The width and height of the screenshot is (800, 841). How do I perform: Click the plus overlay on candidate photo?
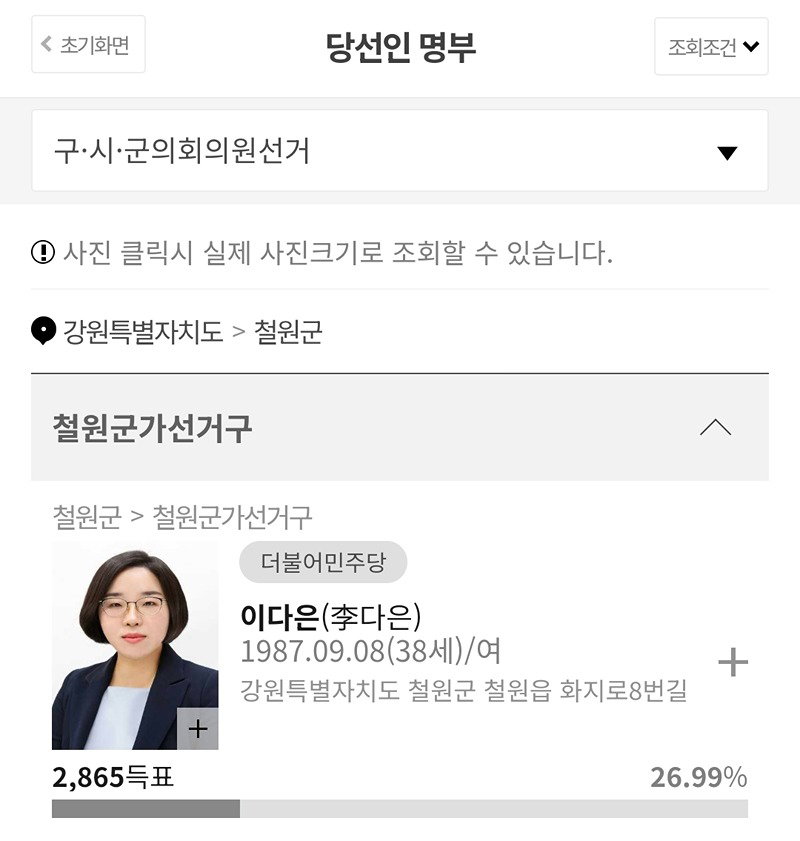pyautogui.click(x=198, y=728)
